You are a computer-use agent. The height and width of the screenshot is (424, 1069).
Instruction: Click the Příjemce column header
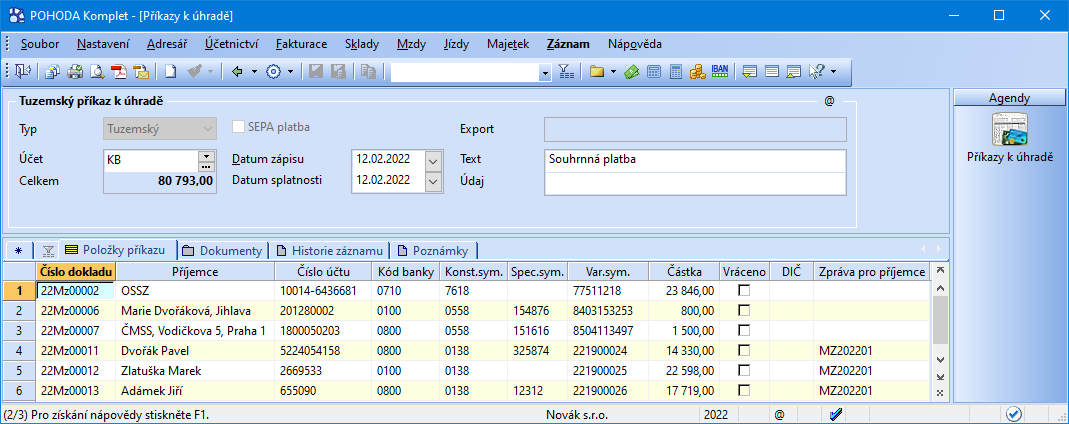click(195, 272)
